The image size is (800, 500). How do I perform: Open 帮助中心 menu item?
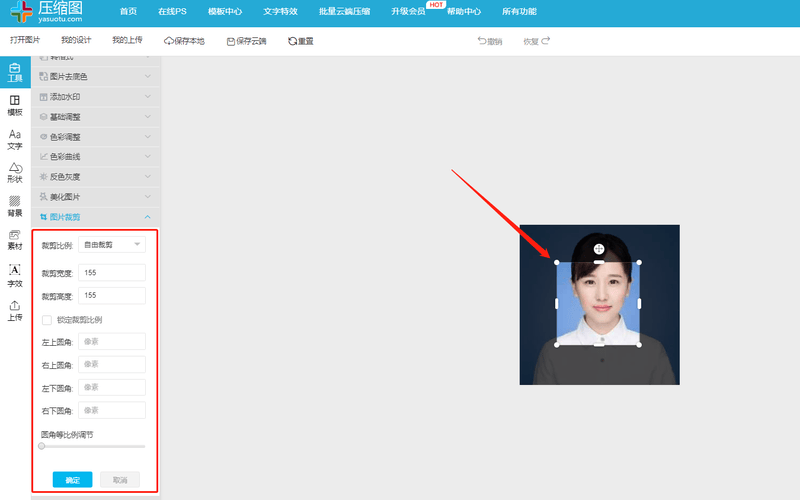[464, 11]
